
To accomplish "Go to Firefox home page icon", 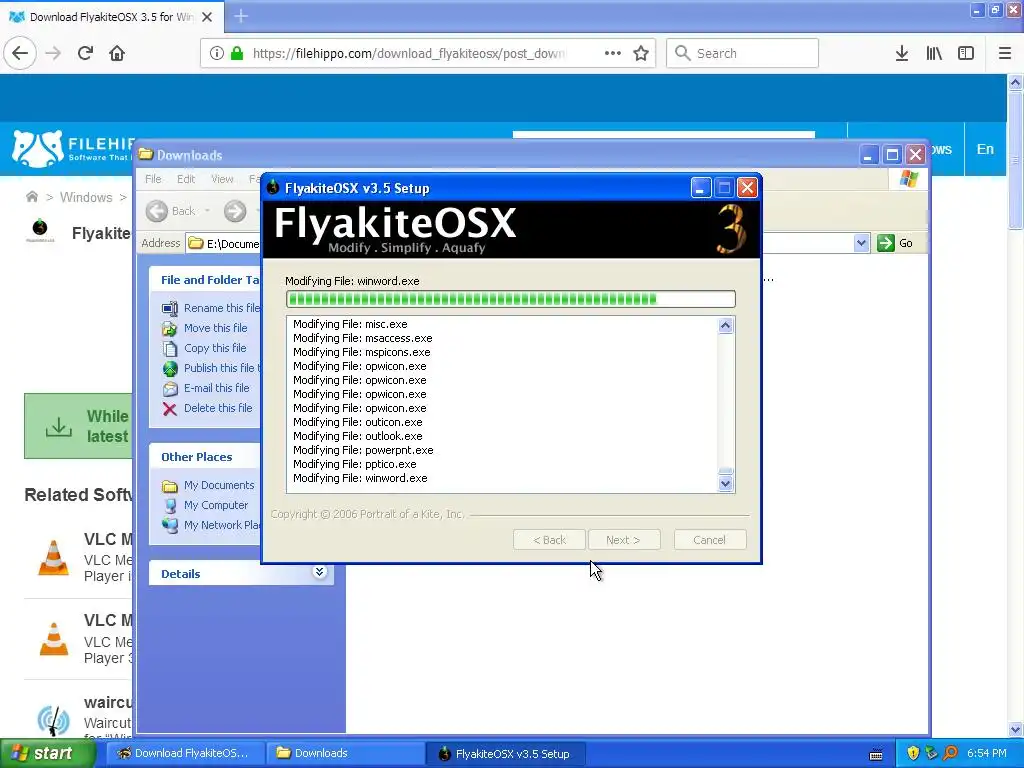I will click(x=117, y=53).
